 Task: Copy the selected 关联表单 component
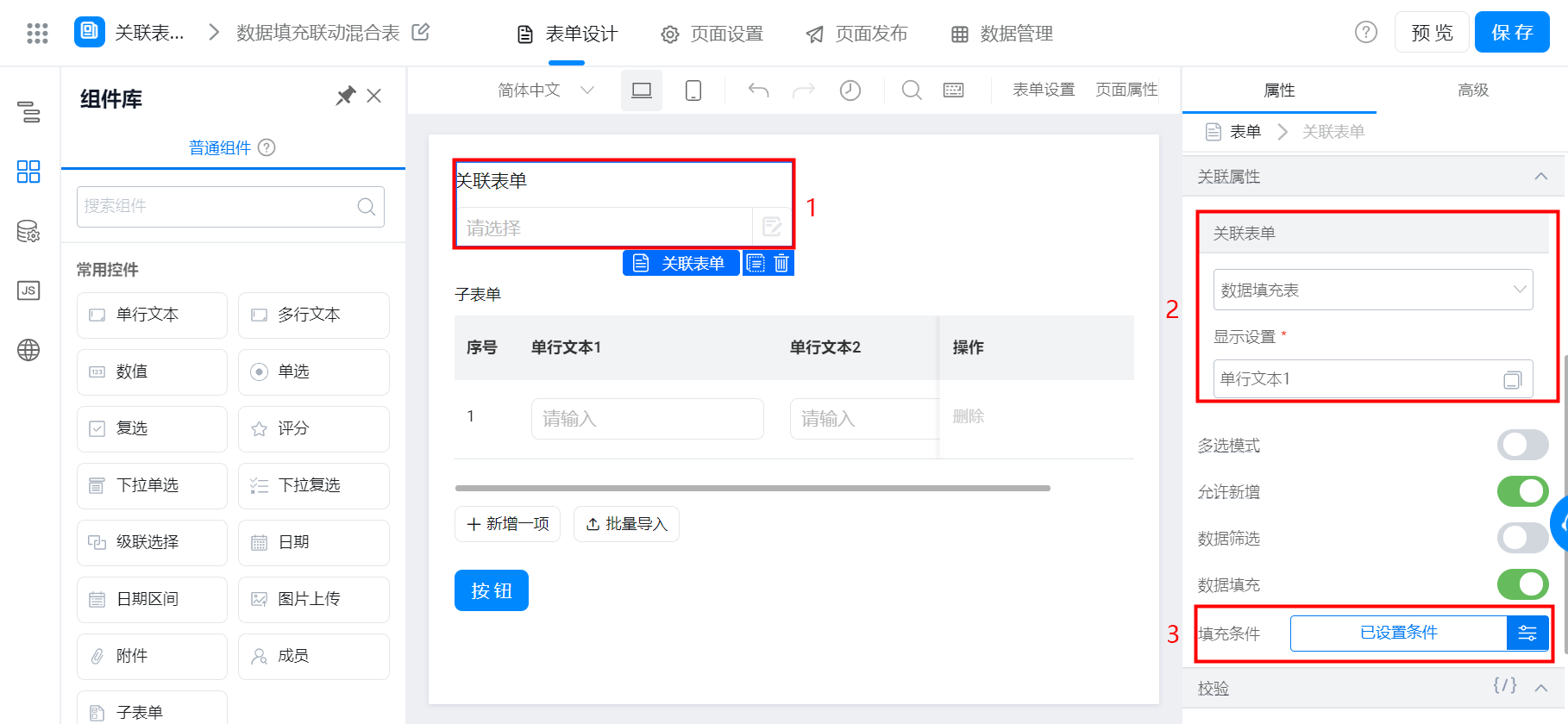point(756,263)
